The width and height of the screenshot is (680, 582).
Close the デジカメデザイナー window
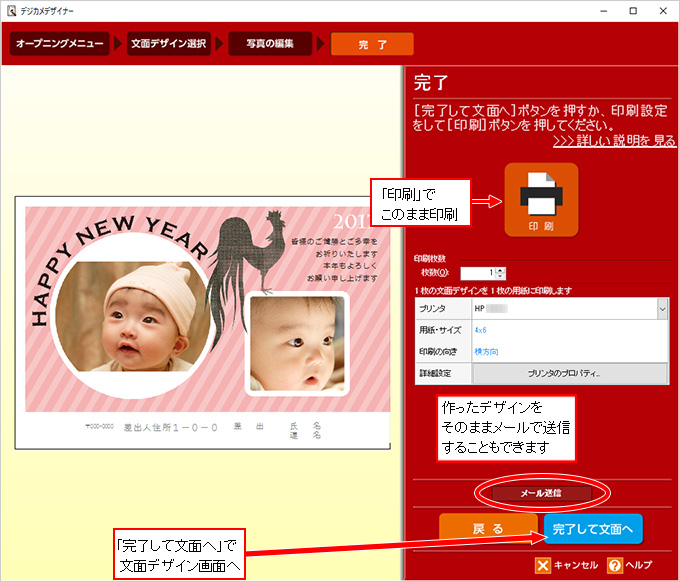[x=663, y=11]
